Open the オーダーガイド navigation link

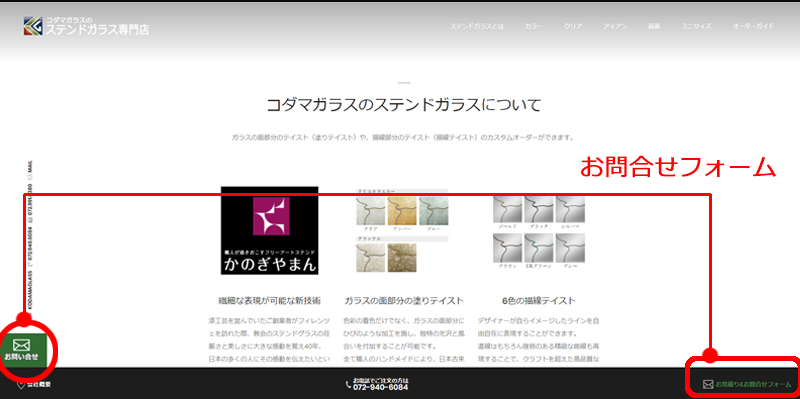pos(753,26)
